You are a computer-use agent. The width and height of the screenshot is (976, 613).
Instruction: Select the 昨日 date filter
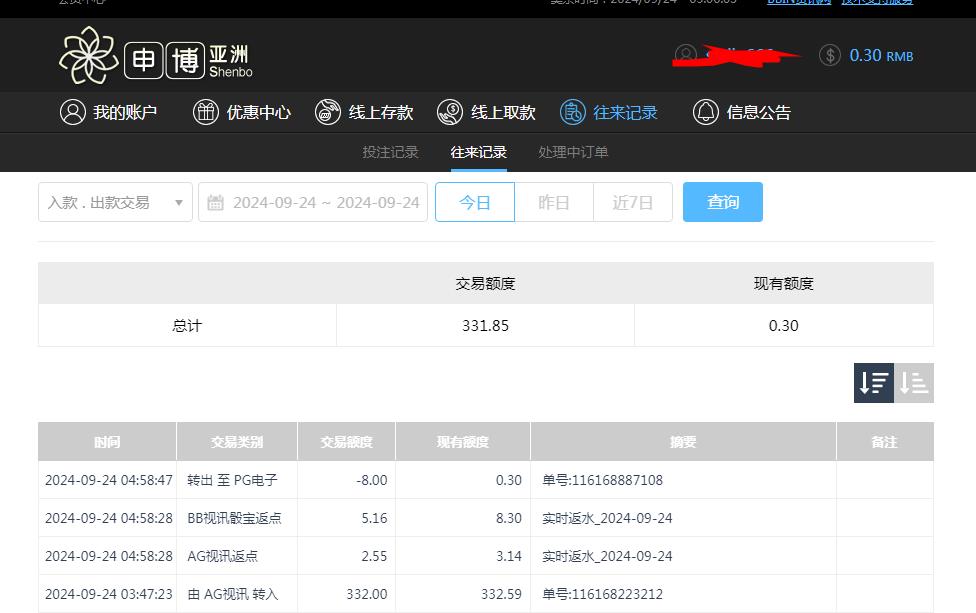coord(554,201)
